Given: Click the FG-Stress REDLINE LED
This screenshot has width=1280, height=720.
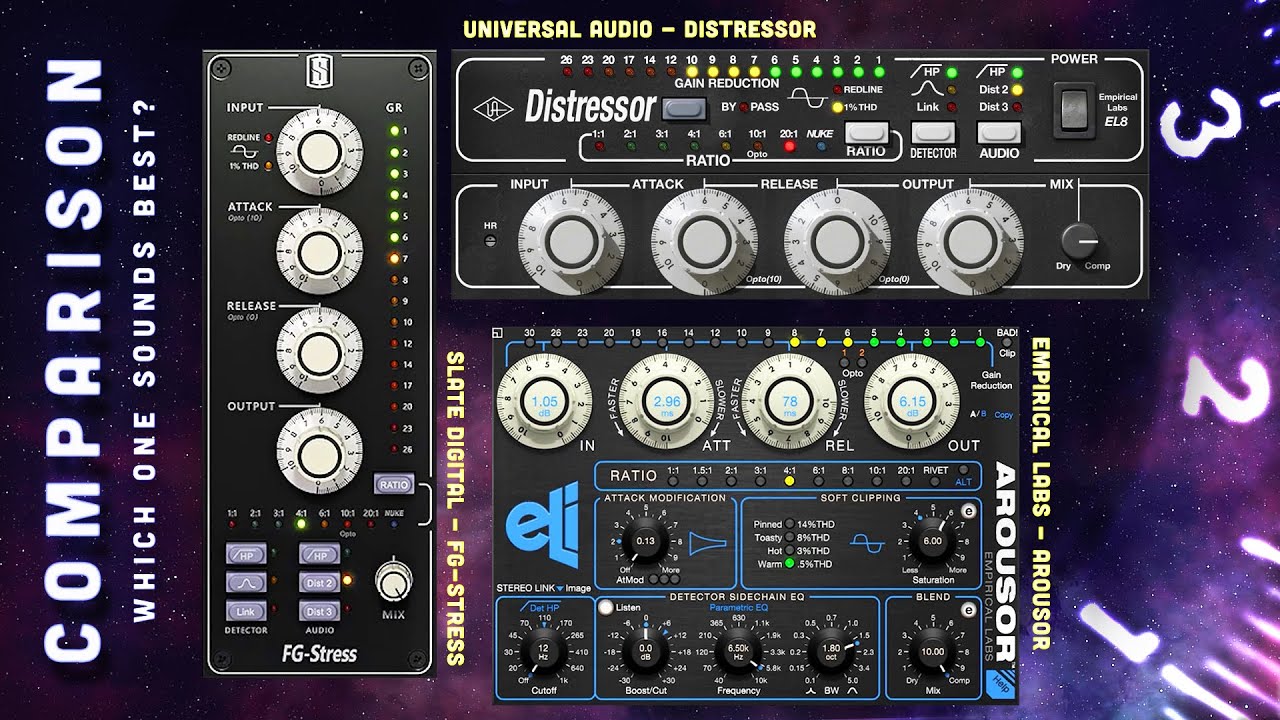Looking at the screenshot, I should click(270, 136).
